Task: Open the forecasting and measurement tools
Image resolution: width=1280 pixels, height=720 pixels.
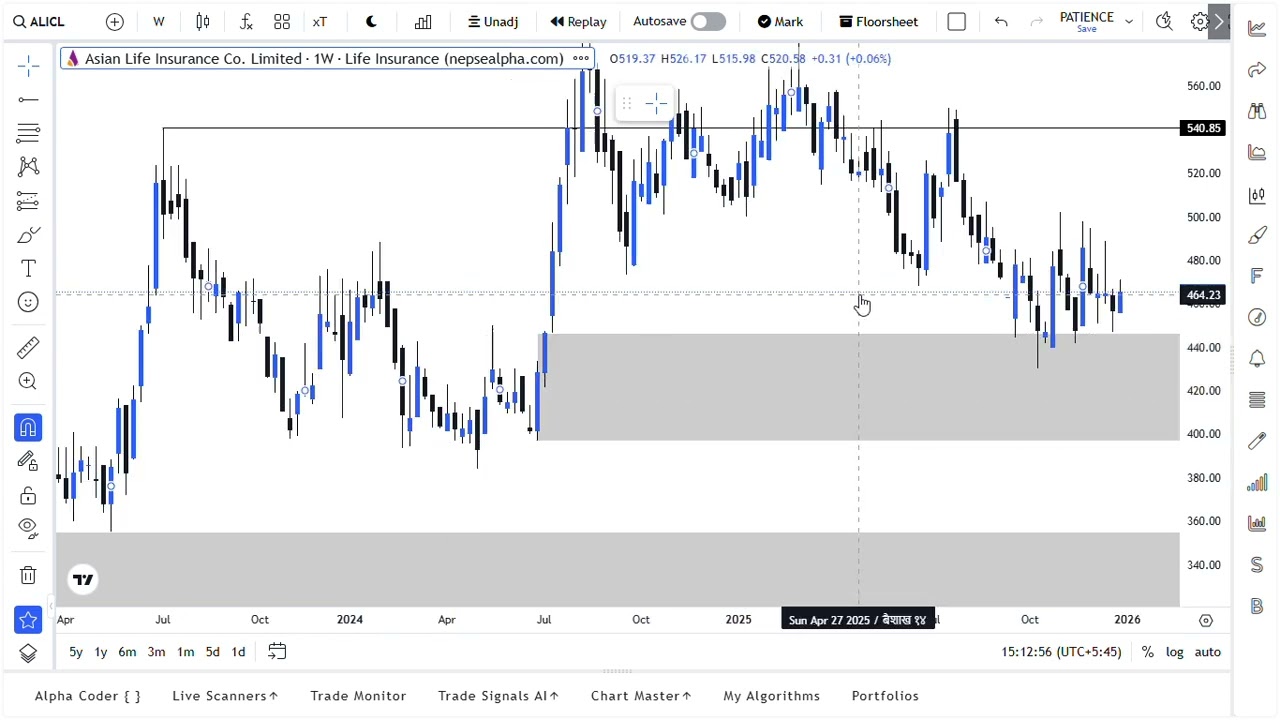Action: pos(28,201)
